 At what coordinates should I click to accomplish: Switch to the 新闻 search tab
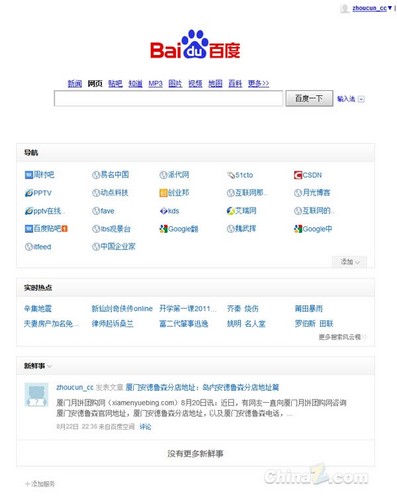75,83
